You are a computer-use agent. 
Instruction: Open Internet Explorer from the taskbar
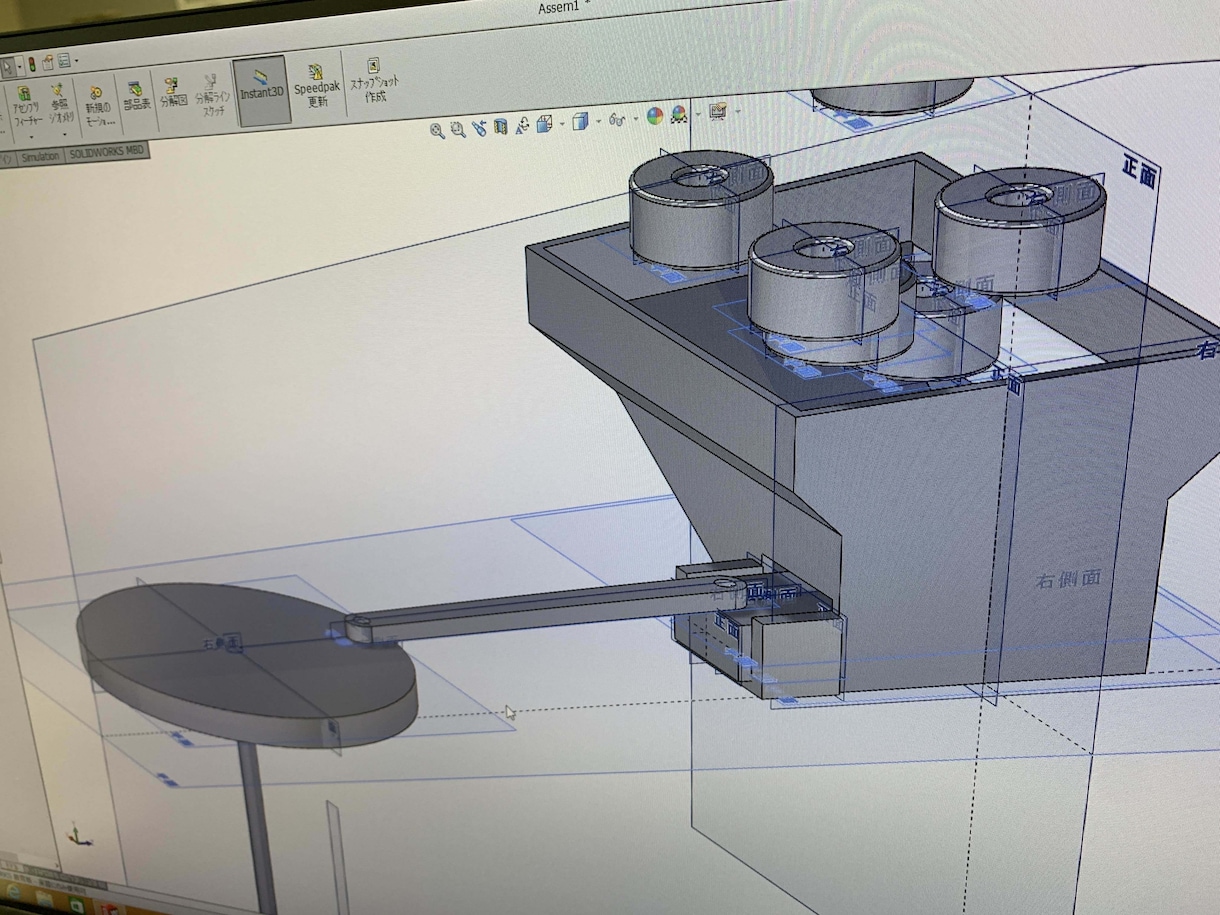pos(14,892)
